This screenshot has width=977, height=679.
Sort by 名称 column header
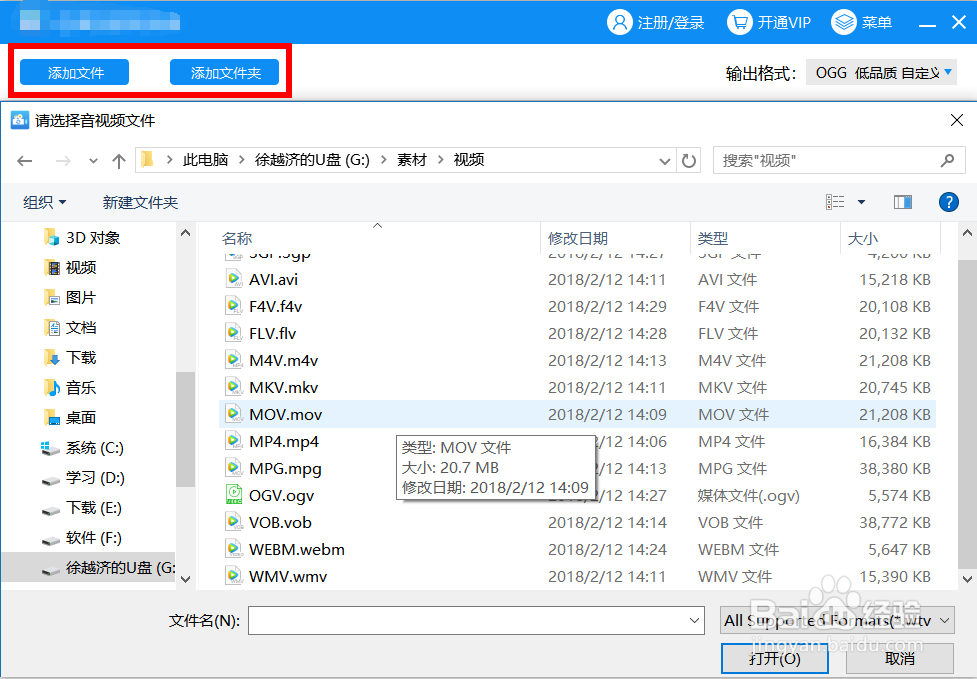point(237,238)
